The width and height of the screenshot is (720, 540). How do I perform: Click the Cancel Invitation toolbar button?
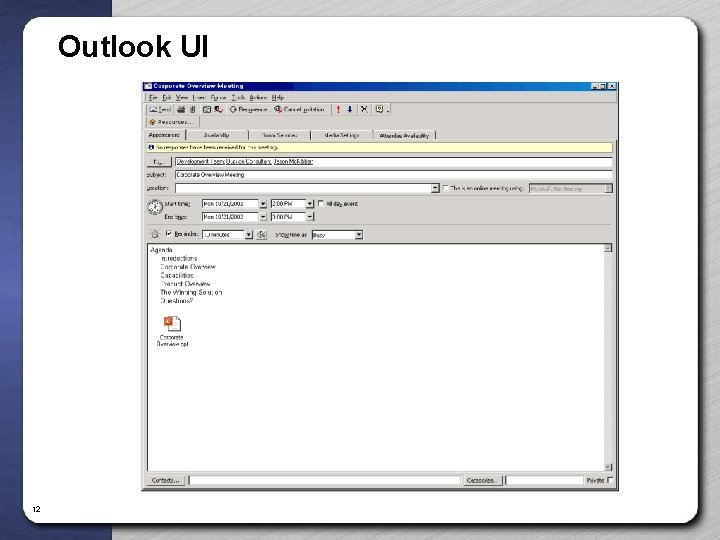click(x=299, y=109)
